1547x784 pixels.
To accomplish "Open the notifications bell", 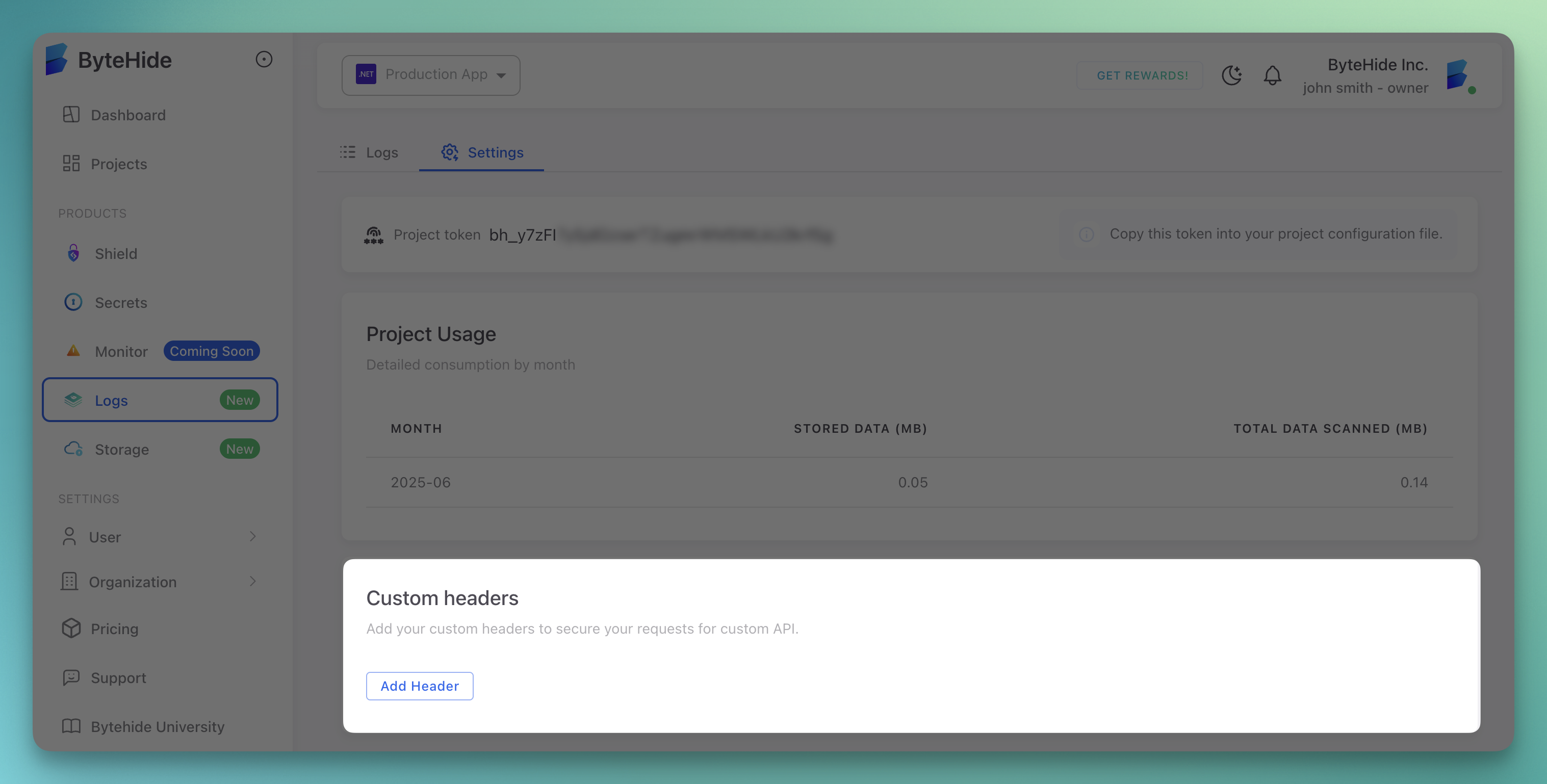I will tap(1272, 75).
